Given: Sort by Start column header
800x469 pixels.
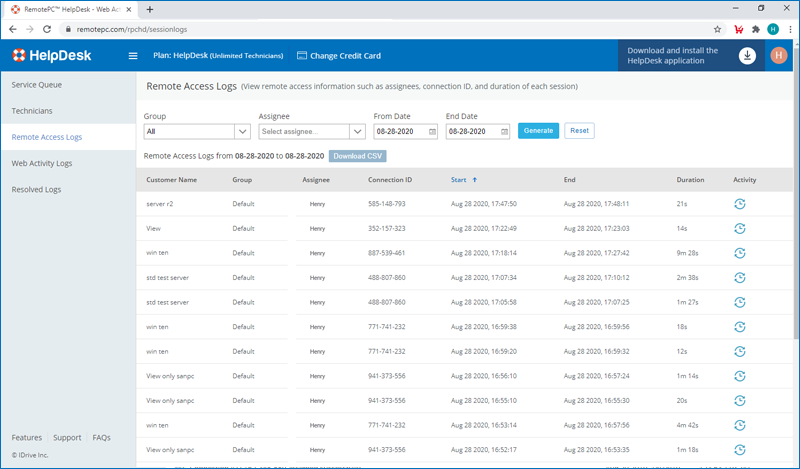Looking at the screenshot, I should [462, 180].
